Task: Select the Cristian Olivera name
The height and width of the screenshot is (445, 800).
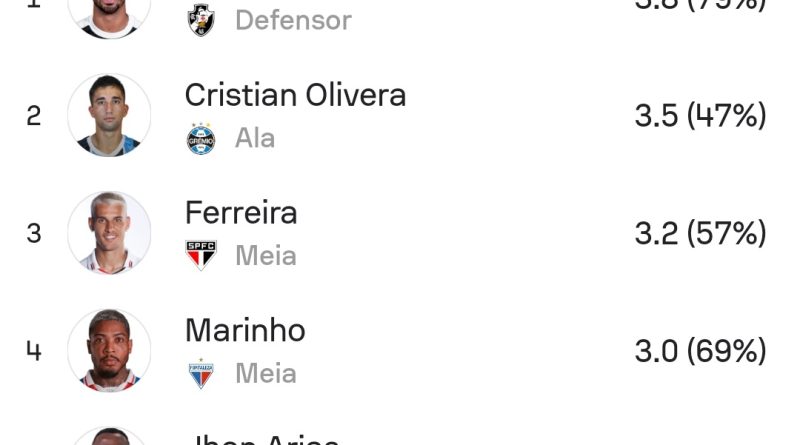Action: coord(295,95)
